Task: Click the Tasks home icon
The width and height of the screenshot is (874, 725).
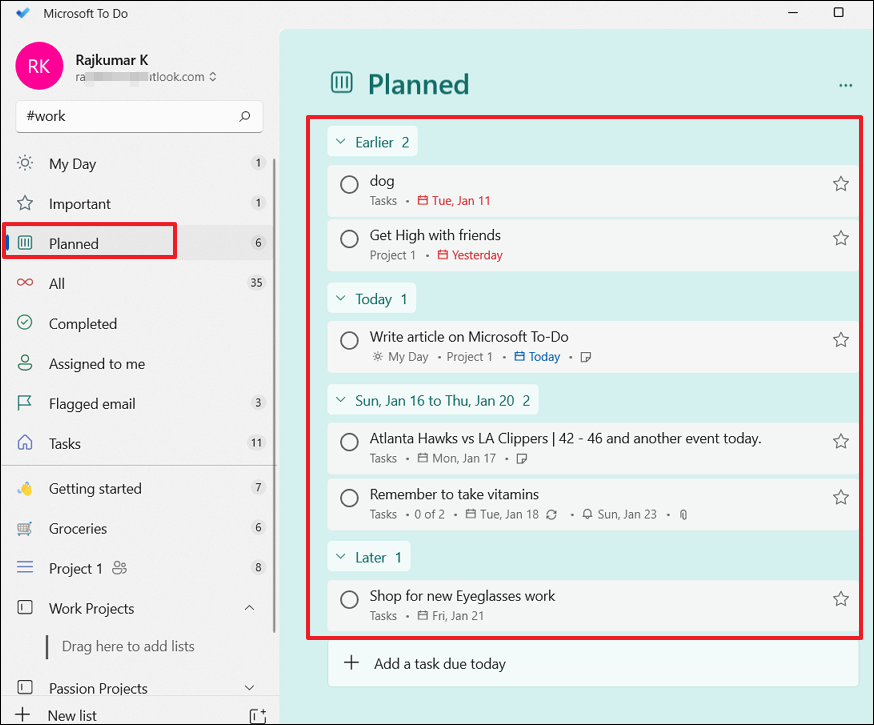Action: point(25,442)
